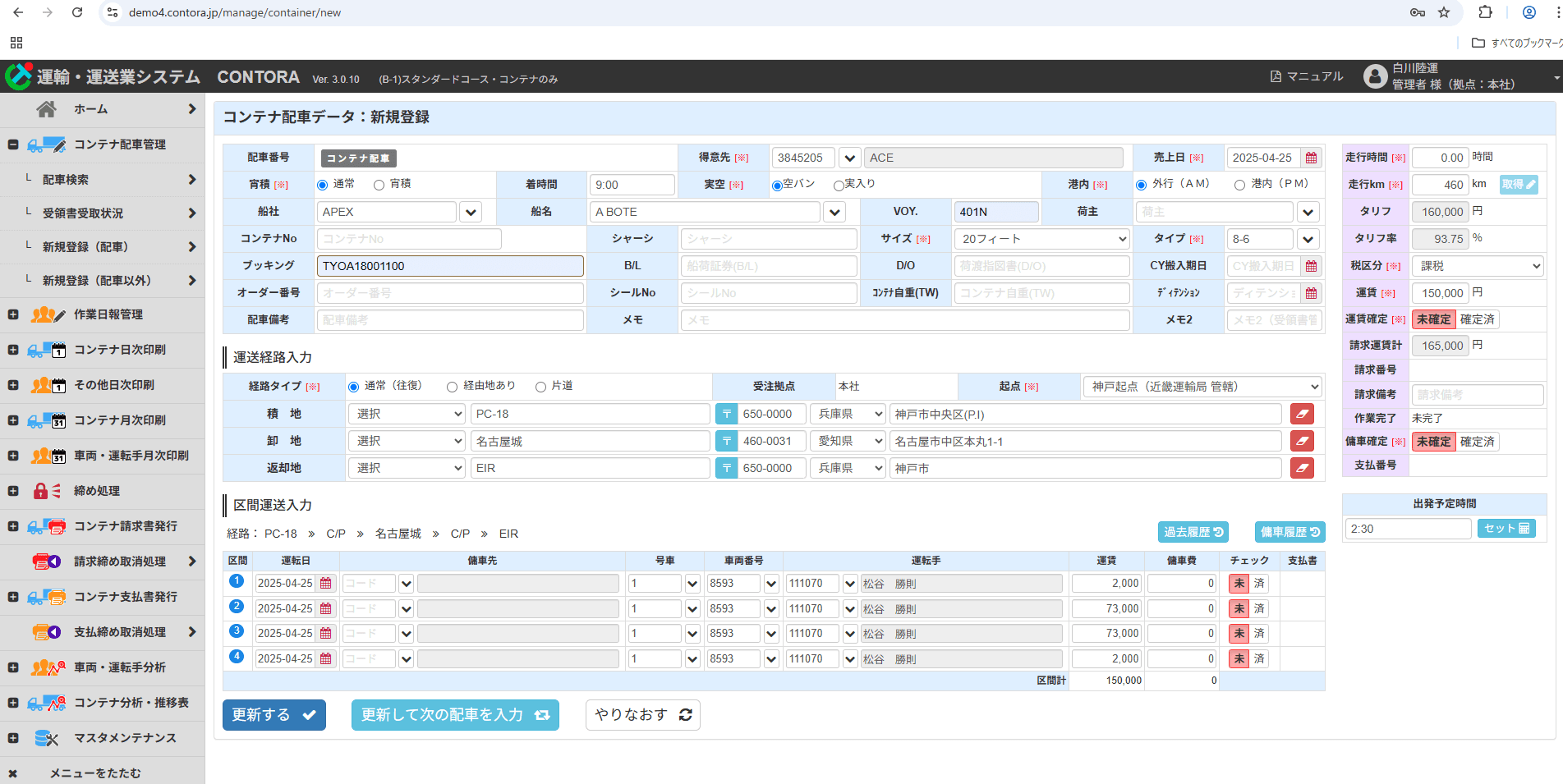Click the コンテナNo input field

click(x=409, y=239)
